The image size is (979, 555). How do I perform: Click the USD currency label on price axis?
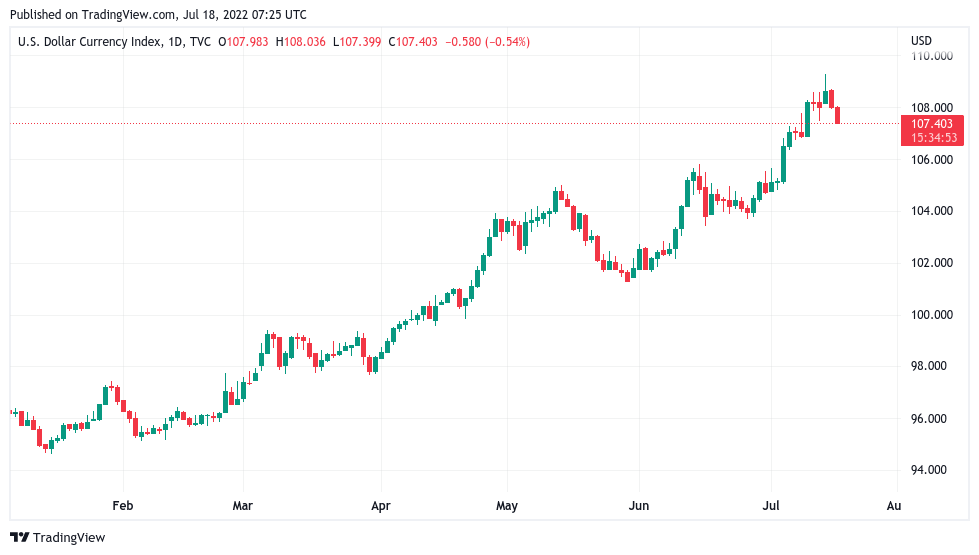point(921,41)
